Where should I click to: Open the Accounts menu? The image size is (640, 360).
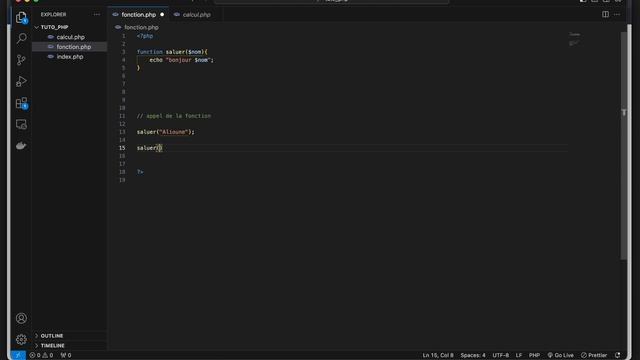click(x=21, y=318)
